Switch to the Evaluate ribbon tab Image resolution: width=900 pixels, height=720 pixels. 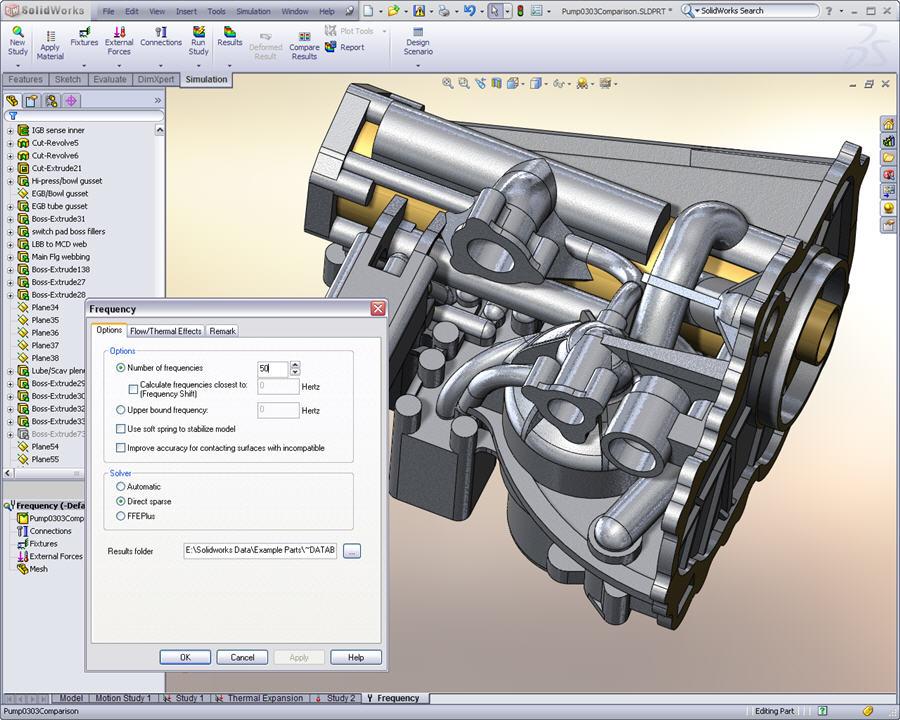click(x=110, y=79)
